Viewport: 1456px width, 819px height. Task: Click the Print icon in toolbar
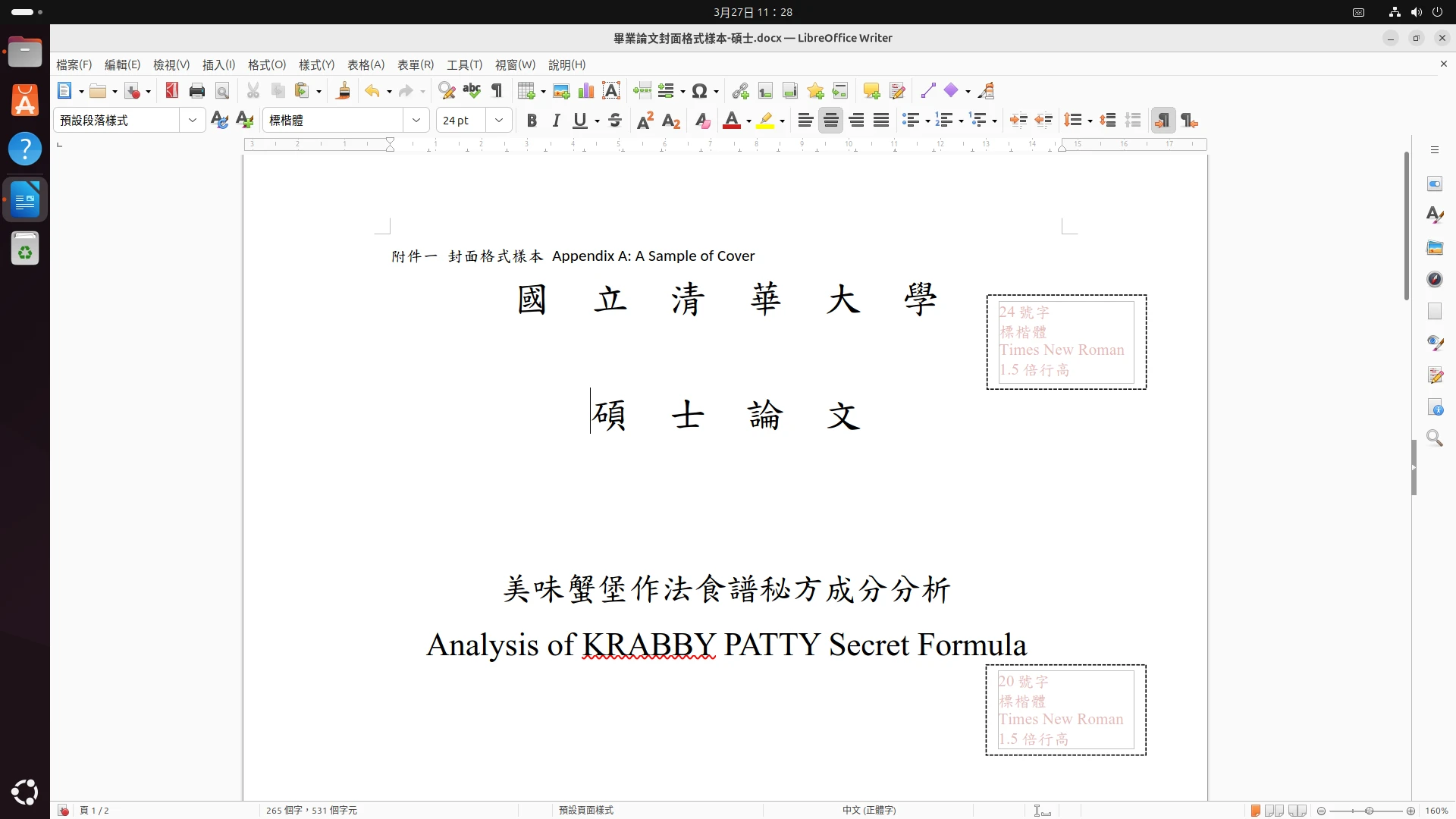pyautogui.click(x=197, y=91)
